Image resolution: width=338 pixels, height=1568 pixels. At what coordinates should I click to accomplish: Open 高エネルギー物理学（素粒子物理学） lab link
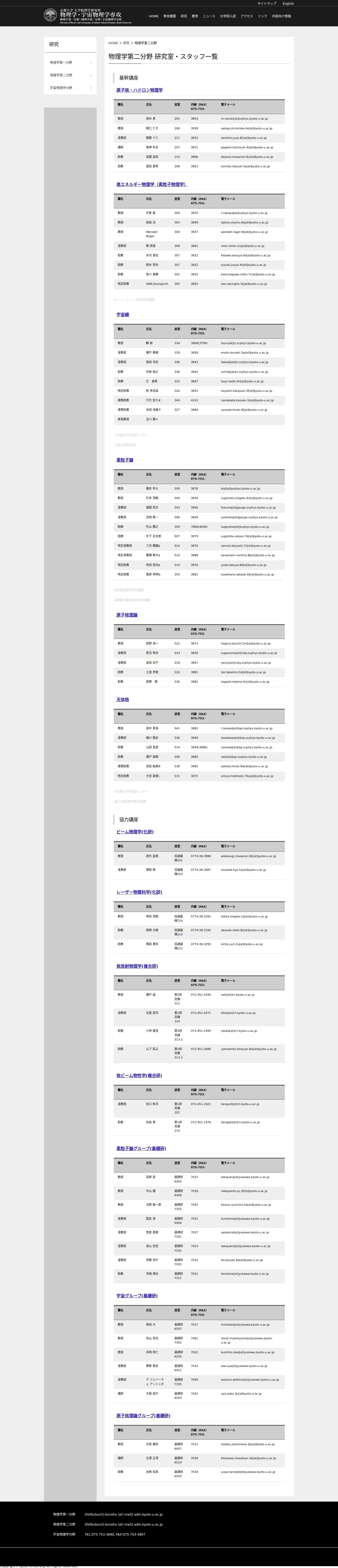click(x=152, y=184)
